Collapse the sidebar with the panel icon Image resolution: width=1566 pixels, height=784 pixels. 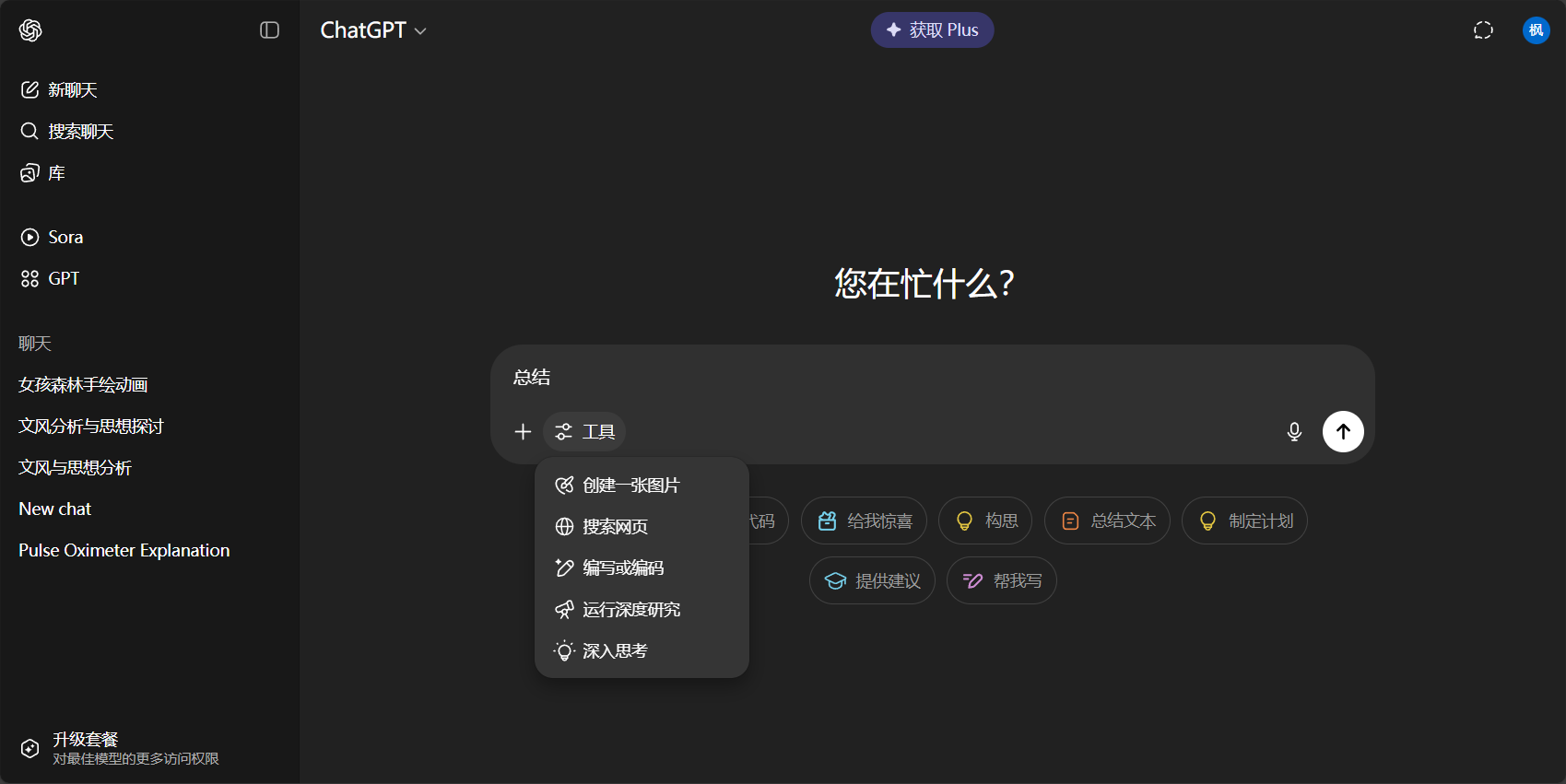(x=269, y=30)
